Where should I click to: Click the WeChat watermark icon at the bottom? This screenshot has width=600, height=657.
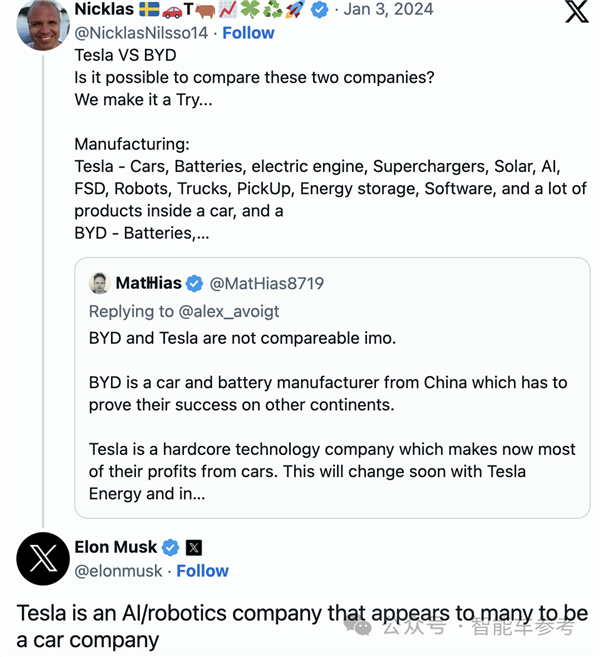[x=357, y=627]
